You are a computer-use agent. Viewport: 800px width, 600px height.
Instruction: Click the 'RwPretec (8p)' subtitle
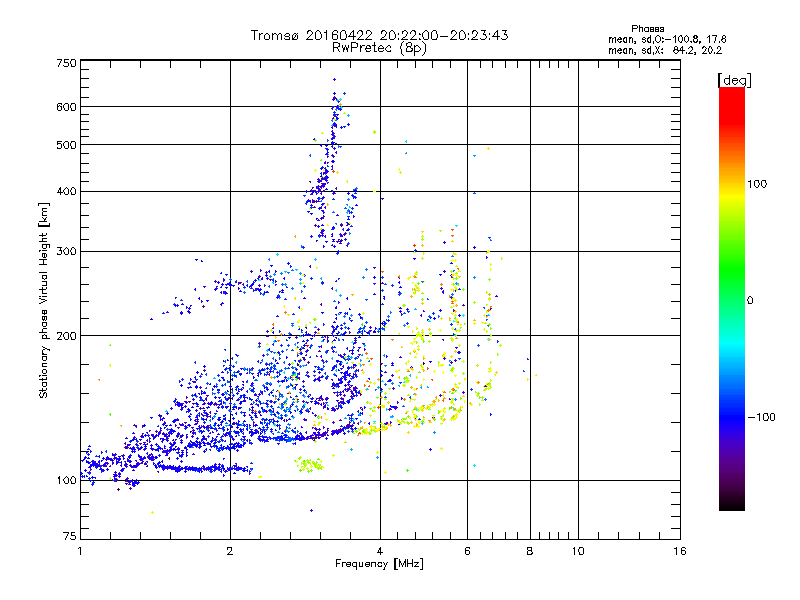[x=380, y=48]
